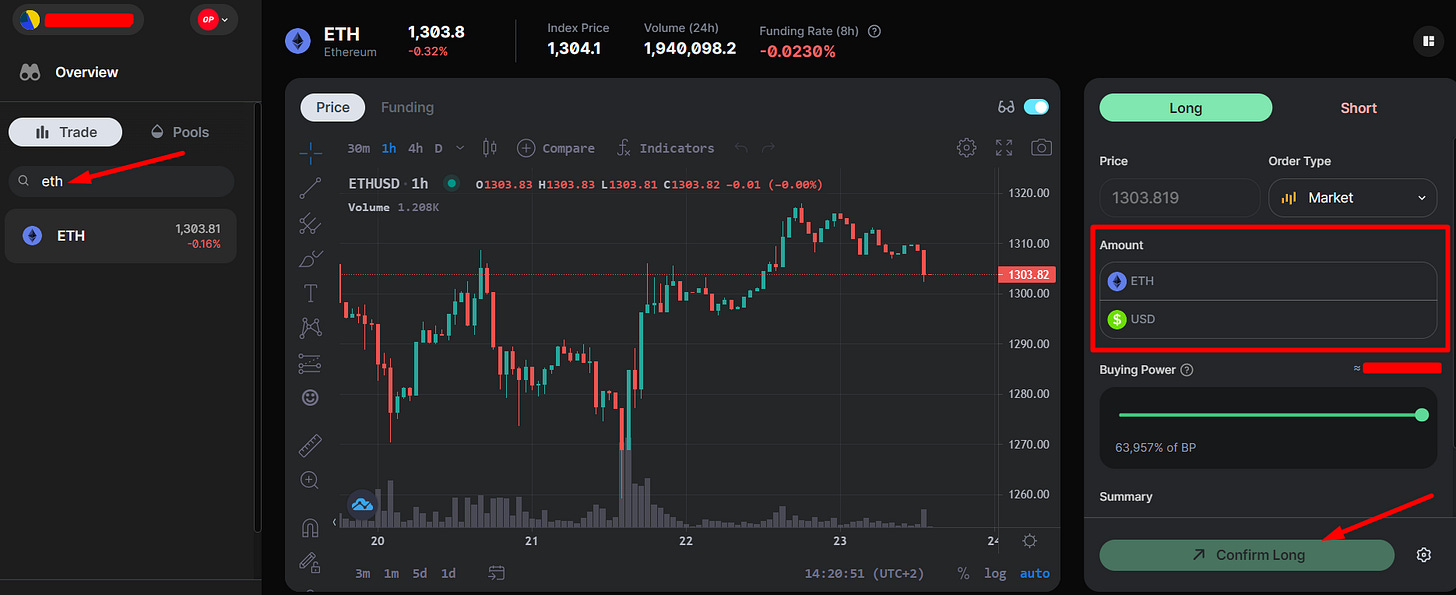Open the Pools section
This screenshot has width=1456, height=595.
pos(179,131)
